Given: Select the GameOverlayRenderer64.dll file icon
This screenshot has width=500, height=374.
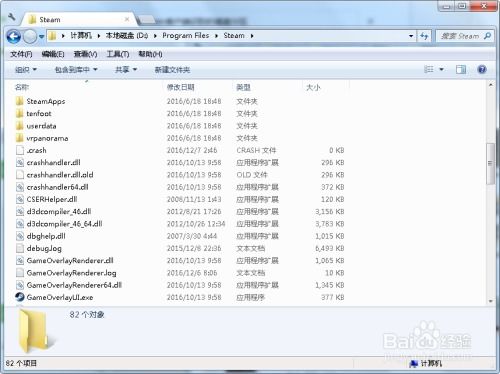Looking at the screenshot, I should click(x=20, y=285).
